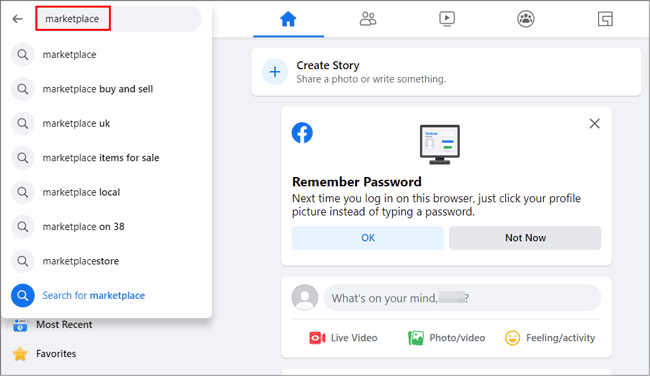Click the profile avatar beside post box
Viewport: 650px width, 376px height.
point(305,297)
